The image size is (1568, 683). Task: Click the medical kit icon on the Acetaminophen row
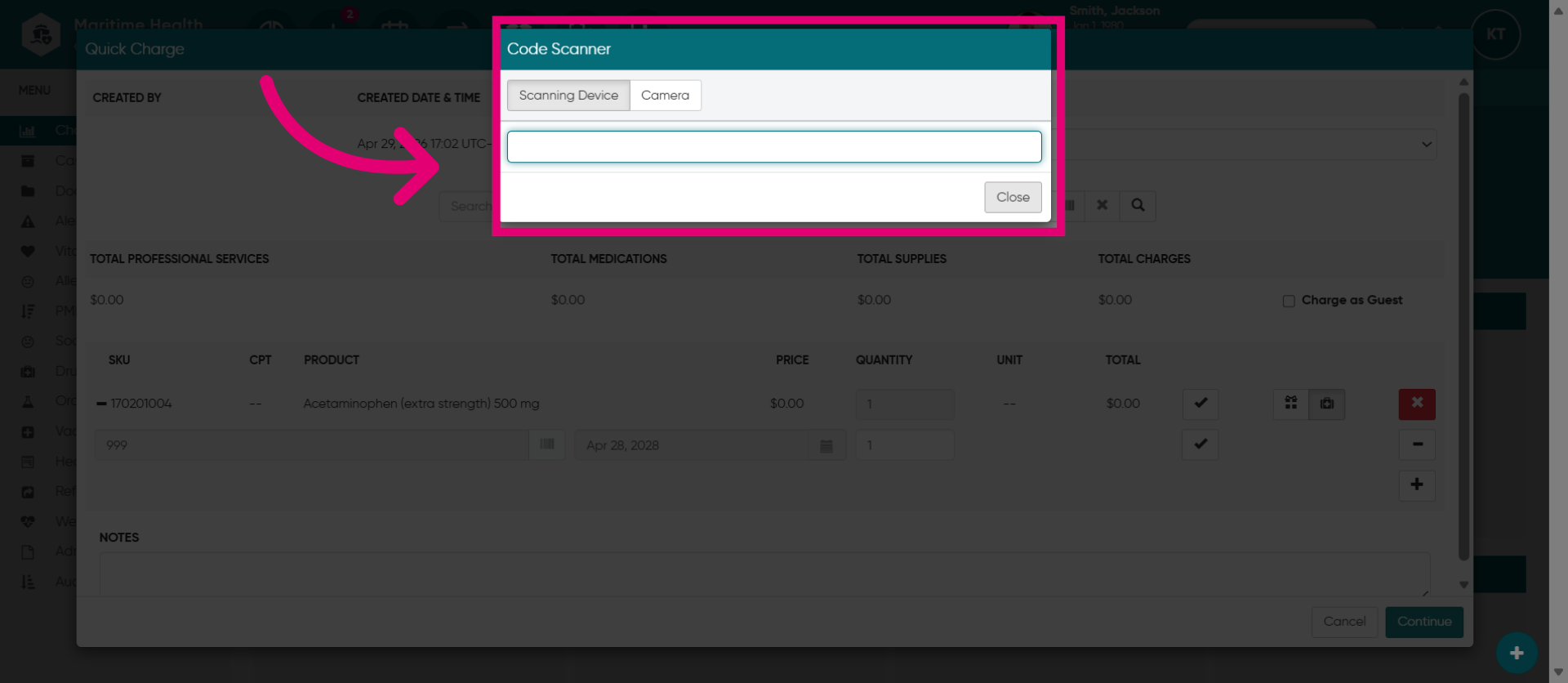1327,404
